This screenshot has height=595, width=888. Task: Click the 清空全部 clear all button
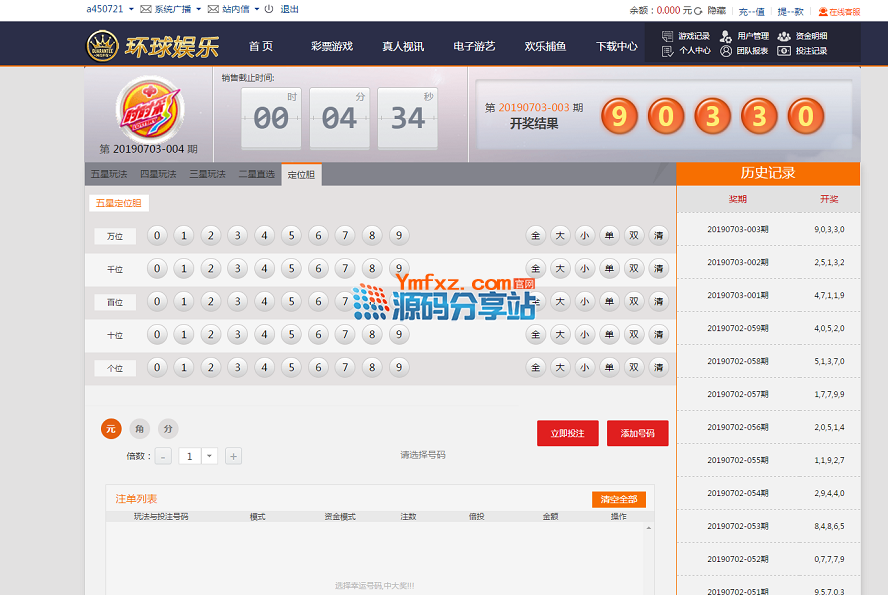[618, 500]
